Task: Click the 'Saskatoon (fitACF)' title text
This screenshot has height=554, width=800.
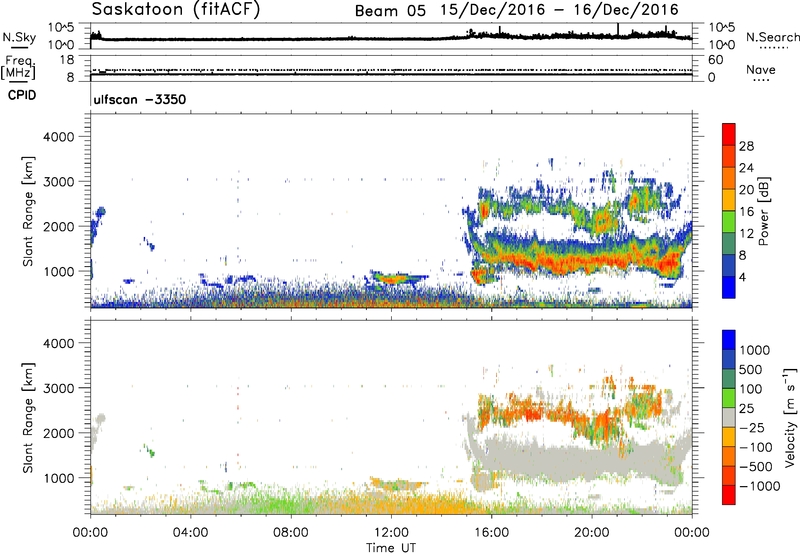Action: tap(176, 9)
